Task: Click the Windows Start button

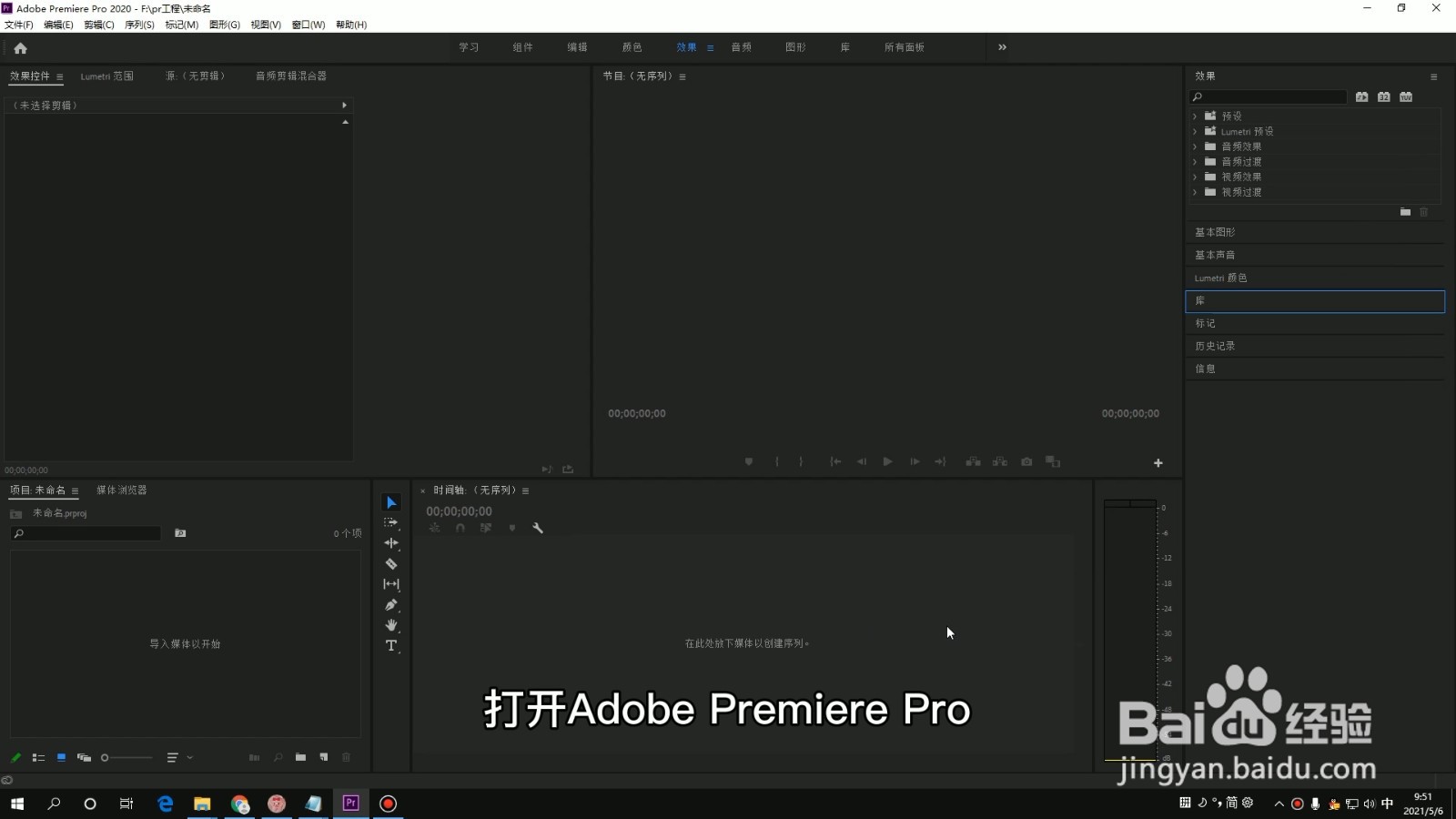Action: pyautogui.click(x=16, y=804)
